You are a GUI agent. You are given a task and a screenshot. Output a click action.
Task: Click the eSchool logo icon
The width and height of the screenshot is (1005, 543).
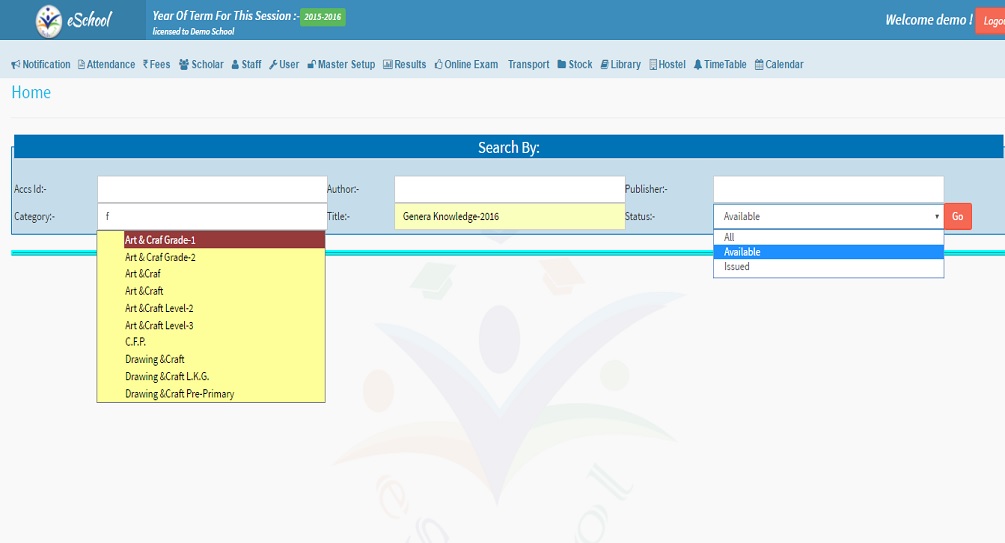coord(47,20)
